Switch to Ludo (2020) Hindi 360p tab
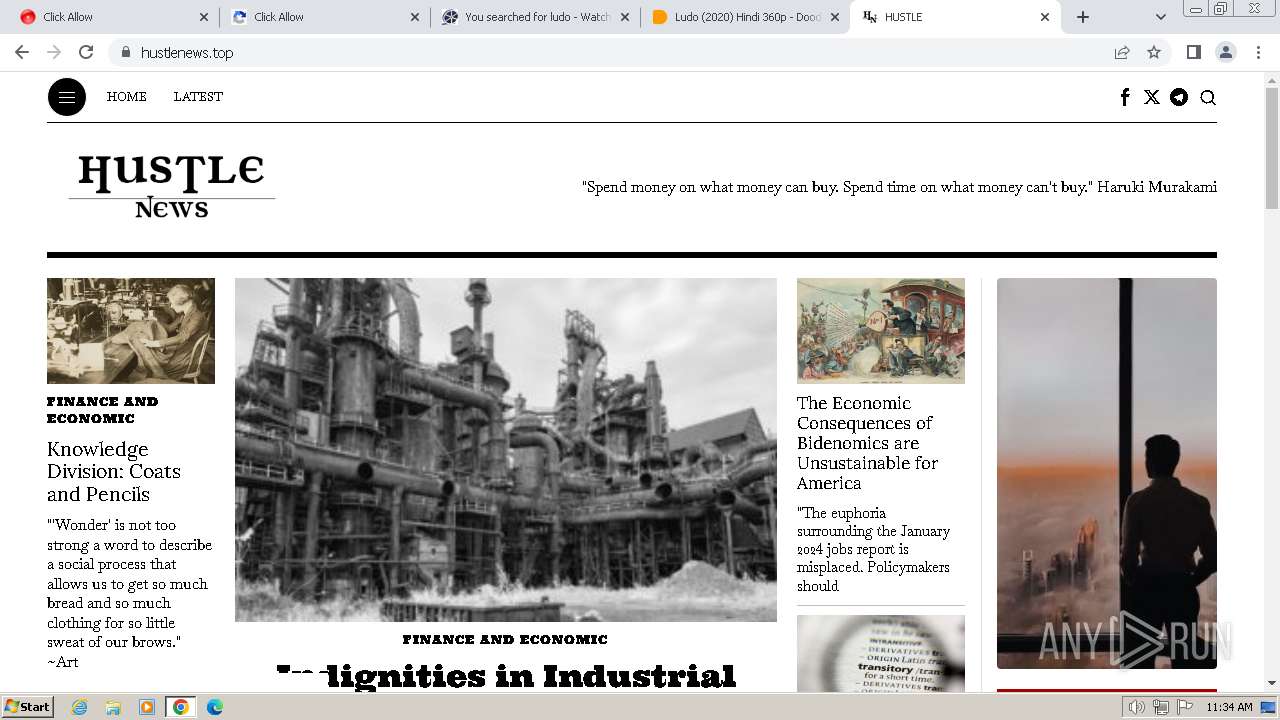The image size is (1280, 720). (745, 17)
